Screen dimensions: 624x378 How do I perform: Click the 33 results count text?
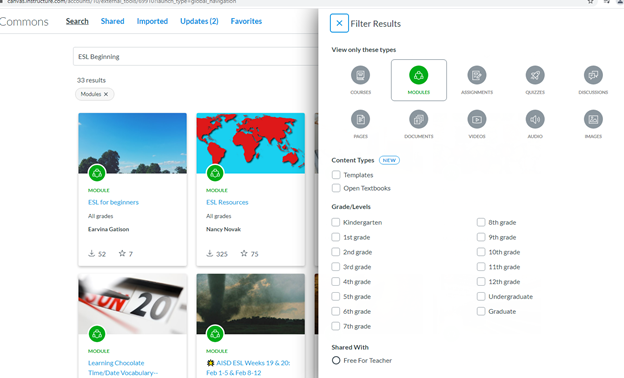point(92,80)
